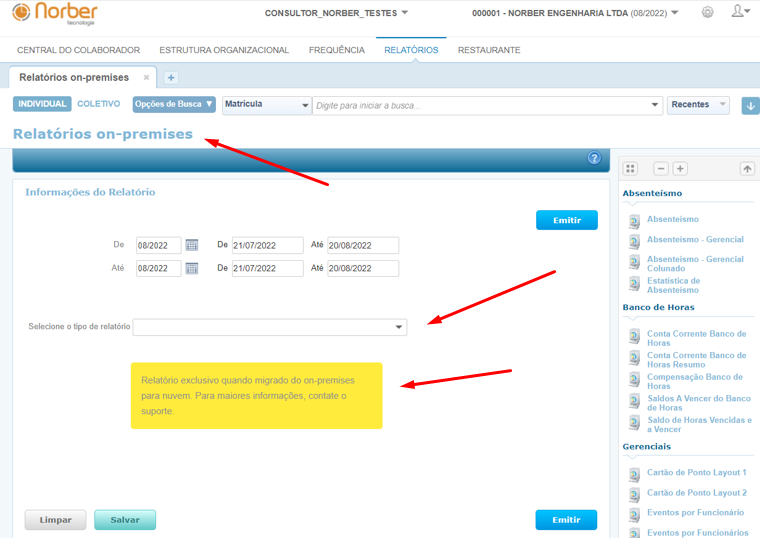Viewport: 760px width, 538px height.
Task: Click the blue help question mark icon
Action: 594,159
